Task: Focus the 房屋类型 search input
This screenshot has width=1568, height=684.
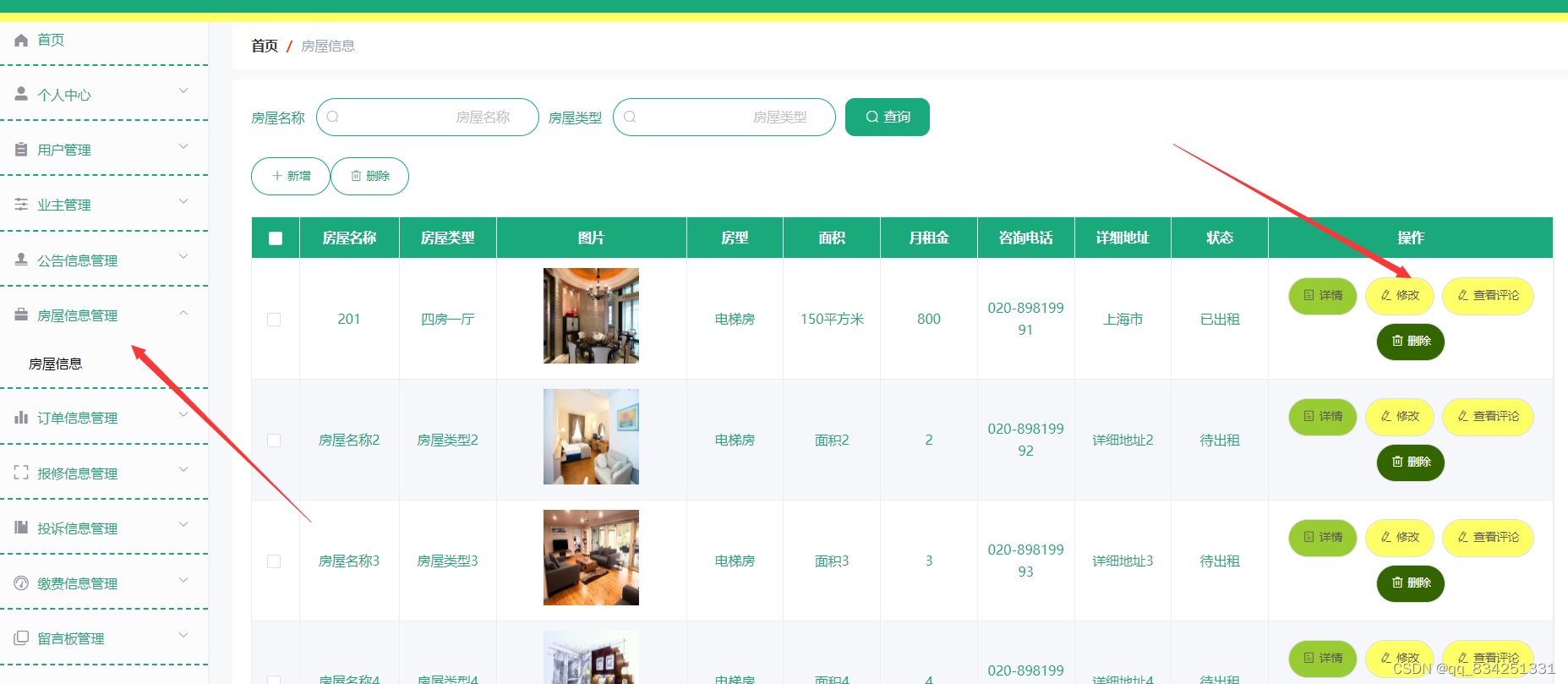Action: tap(724, 117)
